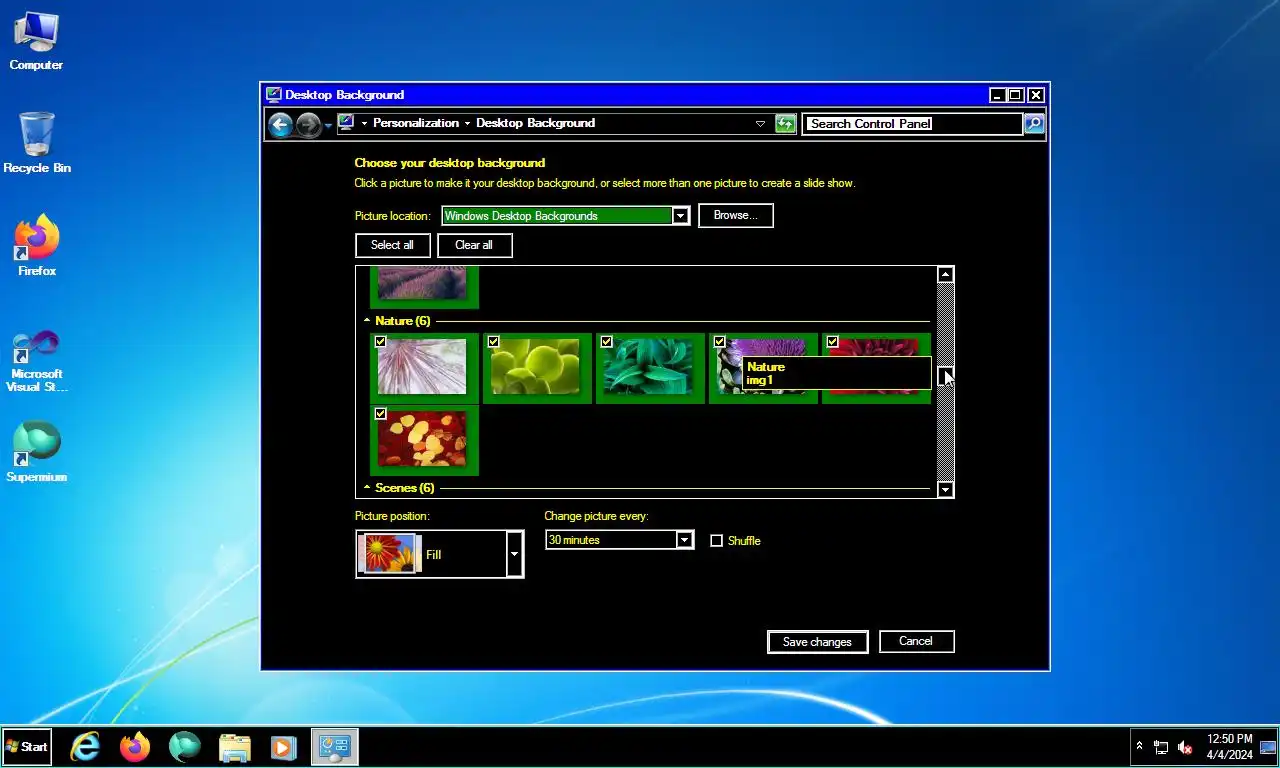Open the recent pages arrow beside Forward

[x=328, y=125]
